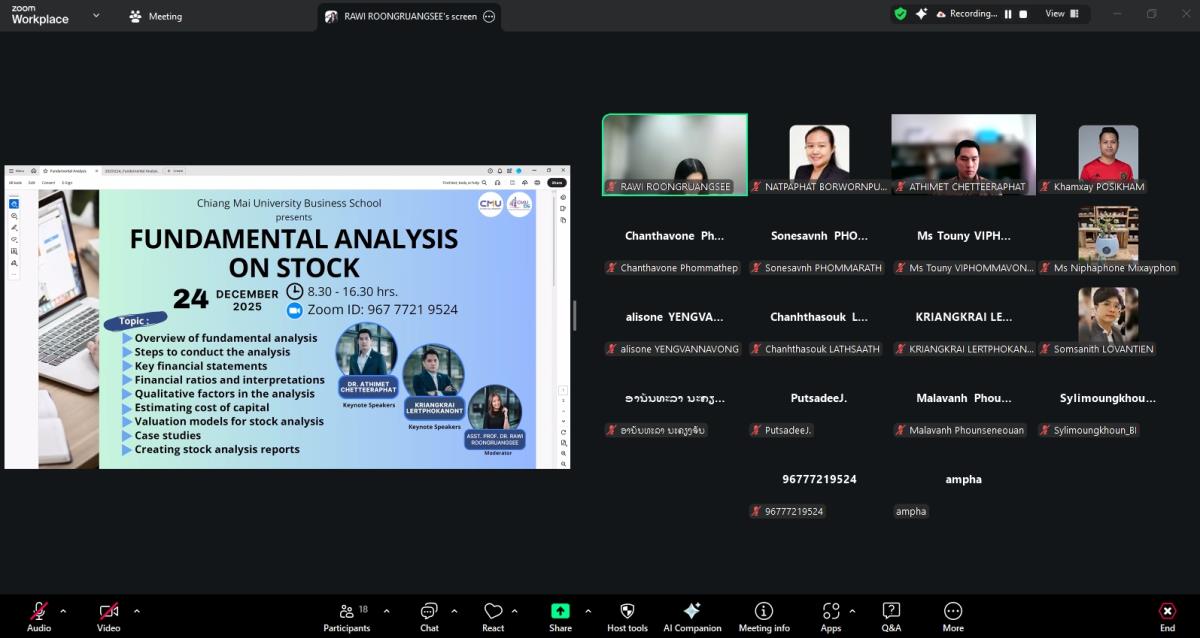Select ATHIMET CHETTEERAPHAT's video thumbnail

[963, 153]
